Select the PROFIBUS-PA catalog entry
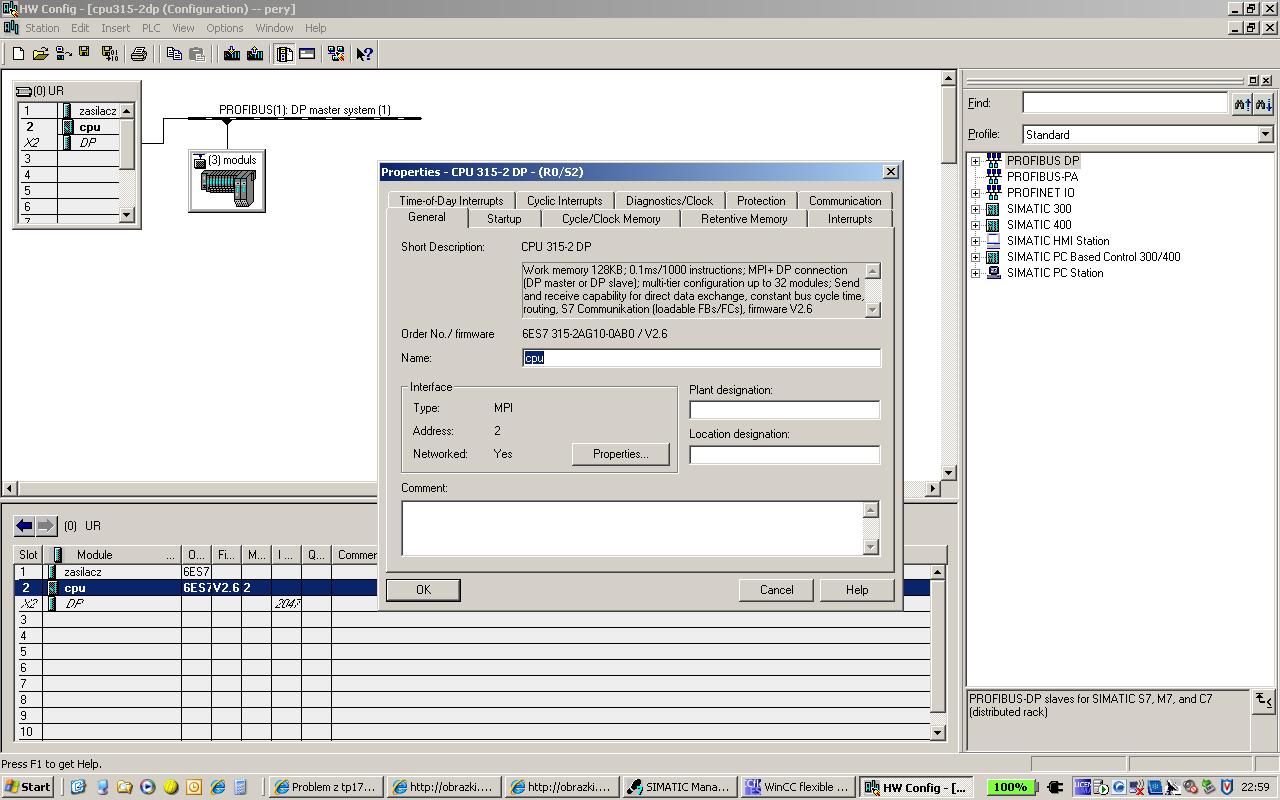The width and height of the screenshot is (1280, 800). coord(1042,177)
